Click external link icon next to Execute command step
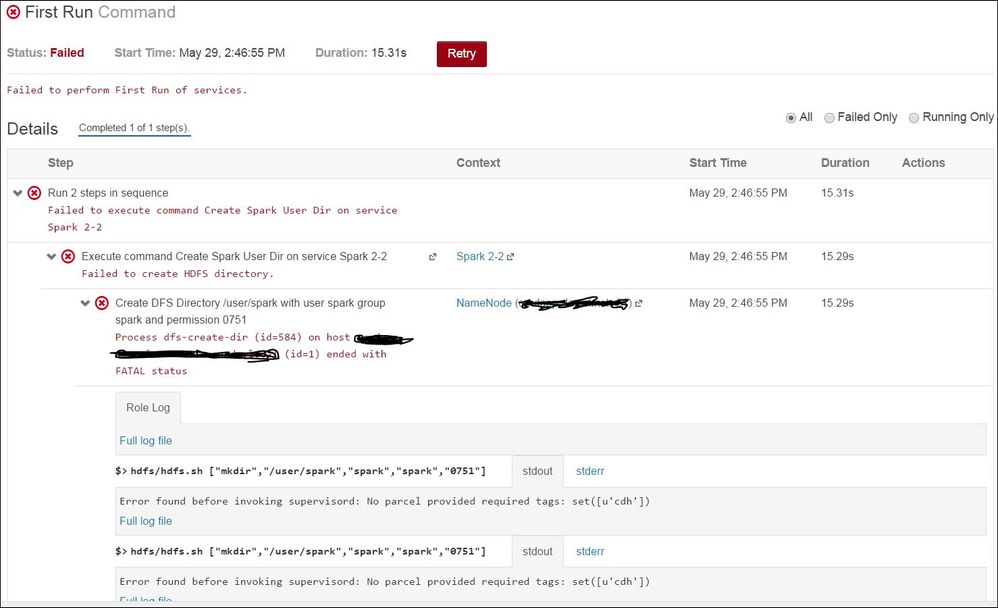 click(x=432, y=255)
